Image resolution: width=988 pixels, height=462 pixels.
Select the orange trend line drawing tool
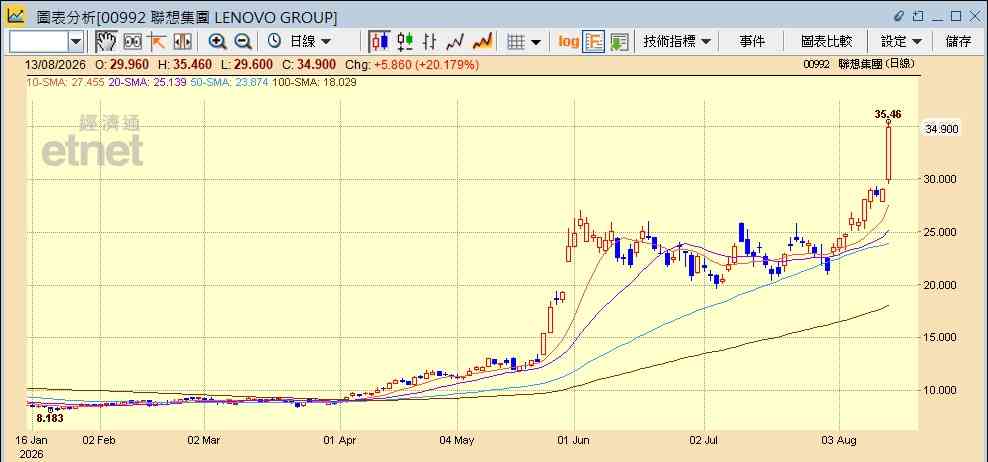click(156, 42)
